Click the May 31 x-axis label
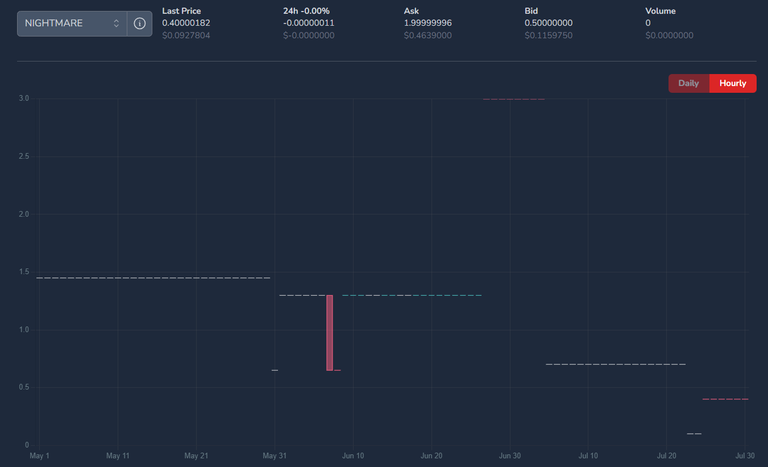The width and height of the screenshot is (768, 467). pyautogui.click(x=275, y=456)
